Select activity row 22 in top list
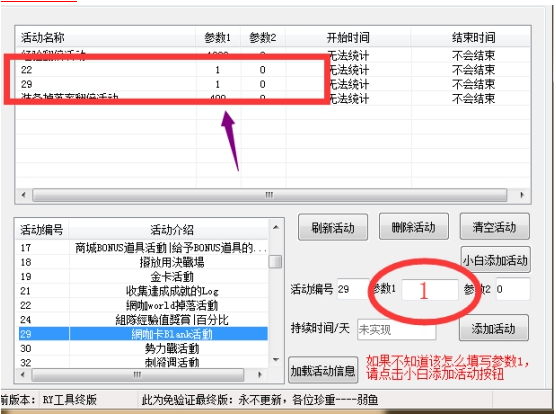The image size is (556, 414). click(273, 70)
